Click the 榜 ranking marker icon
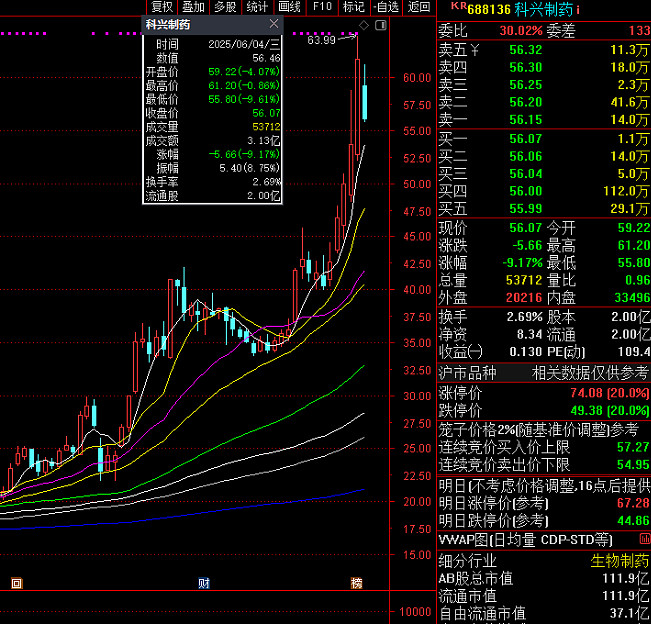 point(356,583)
